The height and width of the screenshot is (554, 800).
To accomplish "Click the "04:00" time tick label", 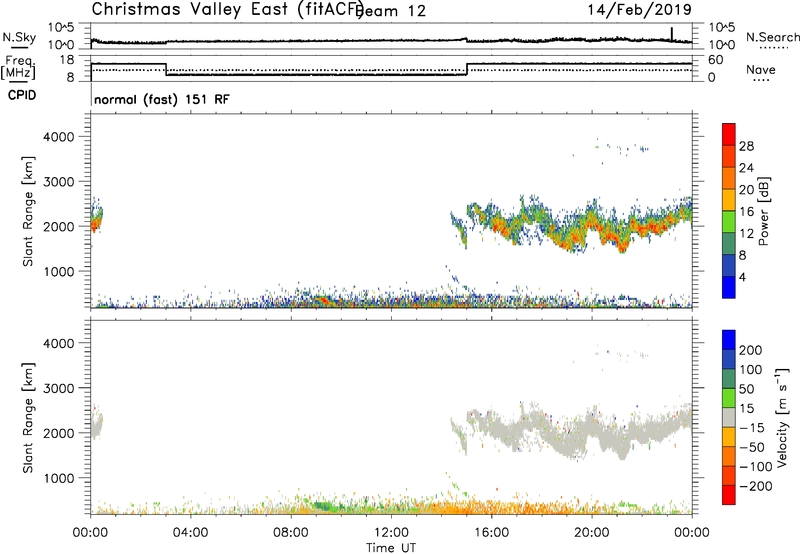I will click(x=190, y=533).
